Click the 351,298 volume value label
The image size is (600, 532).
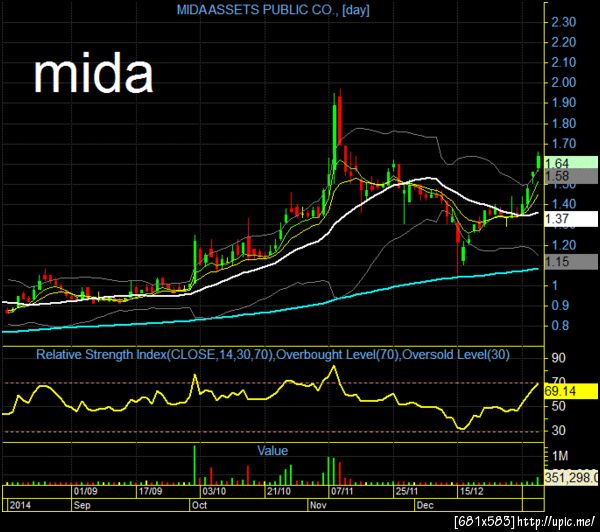[571, 477]
